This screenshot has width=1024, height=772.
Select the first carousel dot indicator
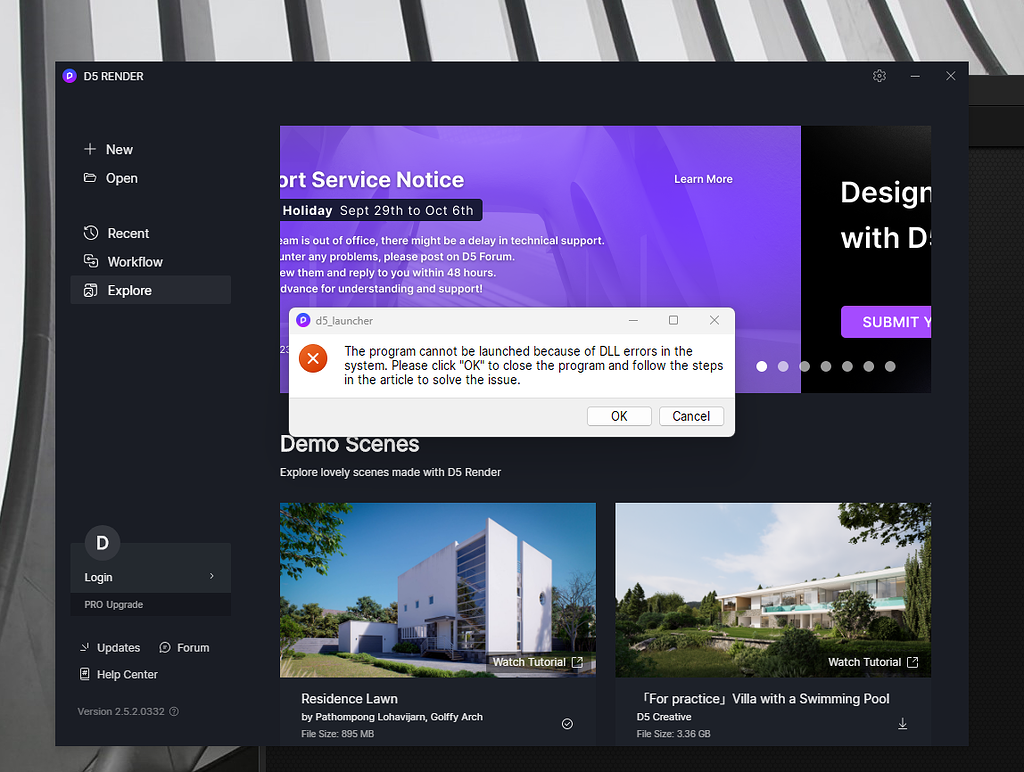(762, 367)
